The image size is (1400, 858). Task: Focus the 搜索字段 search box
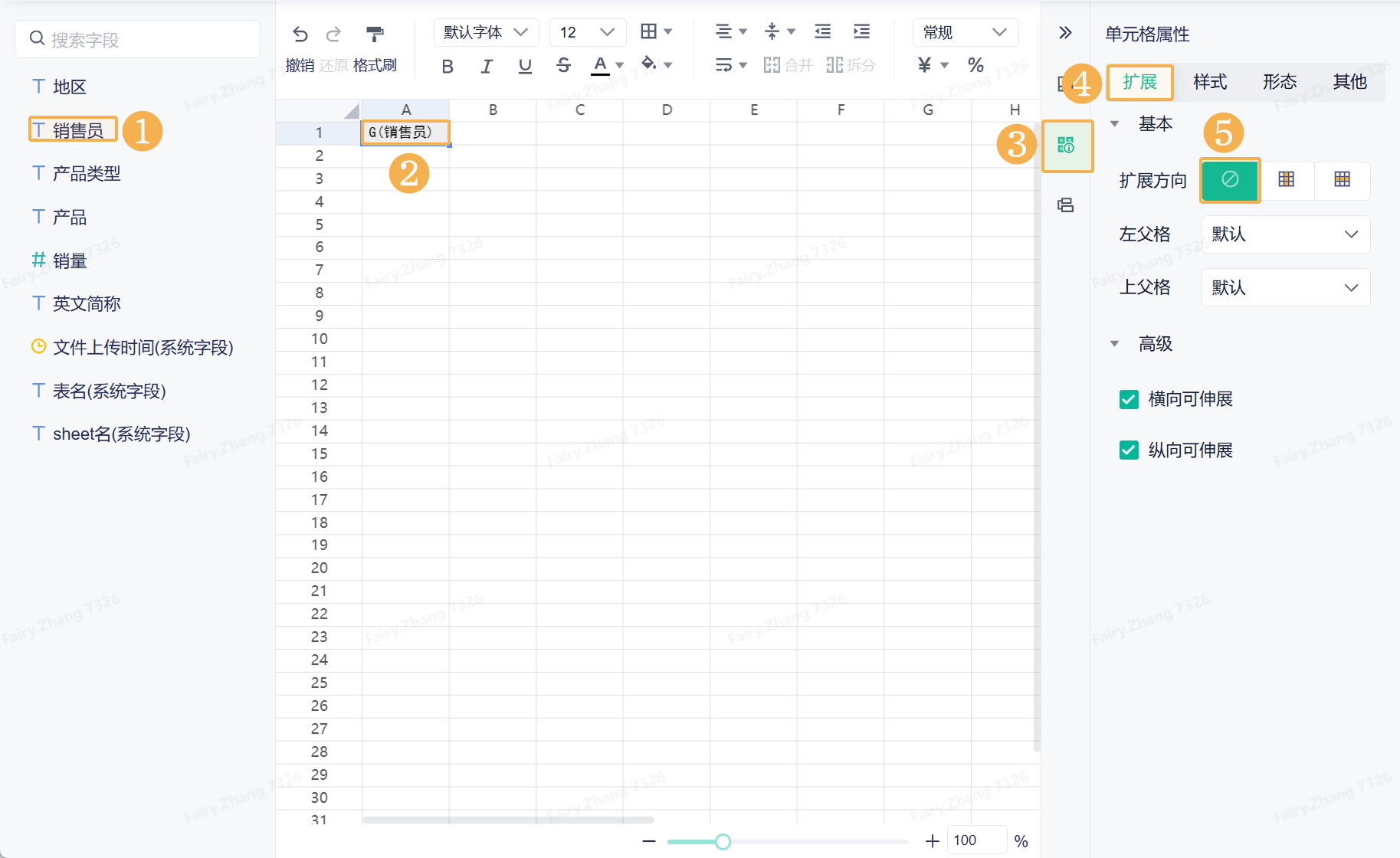tap(138, 39)
